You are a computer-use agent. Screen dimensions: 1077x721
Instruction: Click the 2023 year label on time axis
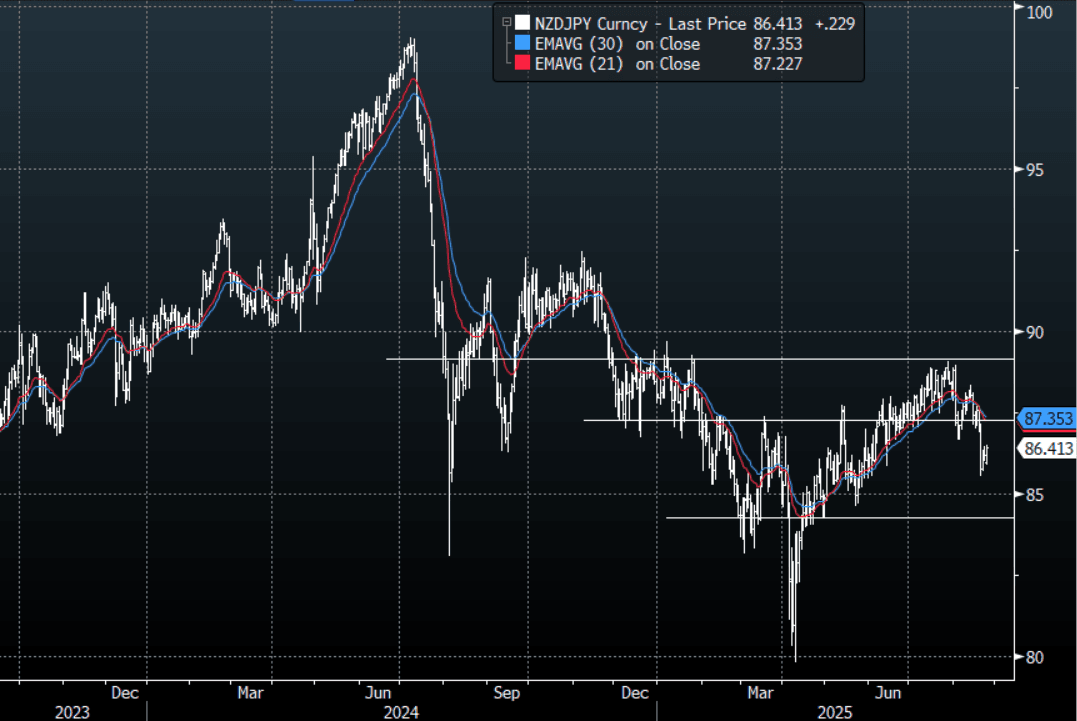(x=72, y=713)
